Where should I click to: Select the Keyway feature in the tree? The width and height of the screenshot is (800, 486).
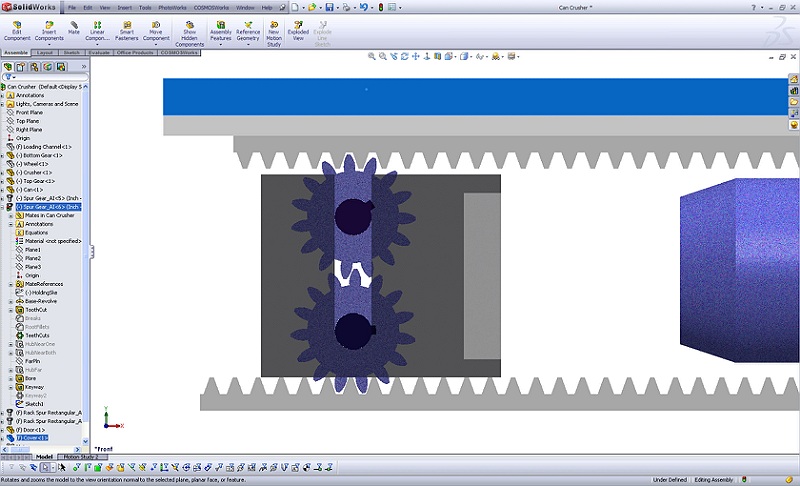point(34,387)
